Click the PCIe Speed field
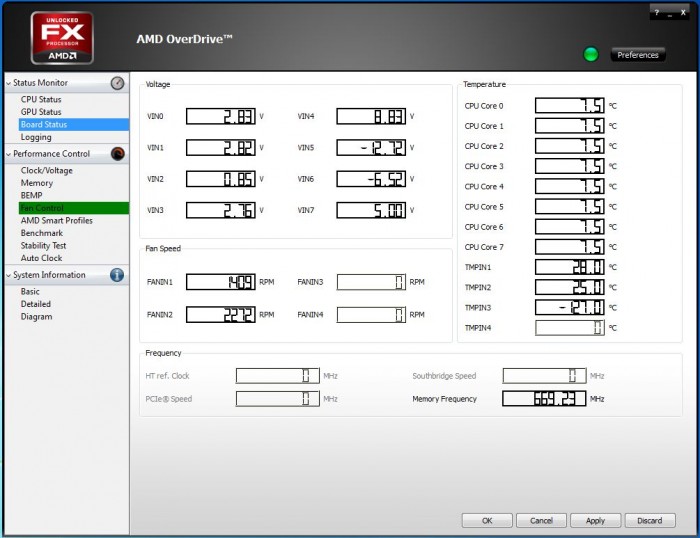Viewport: 700px width, 538px height. pos(277,398)
